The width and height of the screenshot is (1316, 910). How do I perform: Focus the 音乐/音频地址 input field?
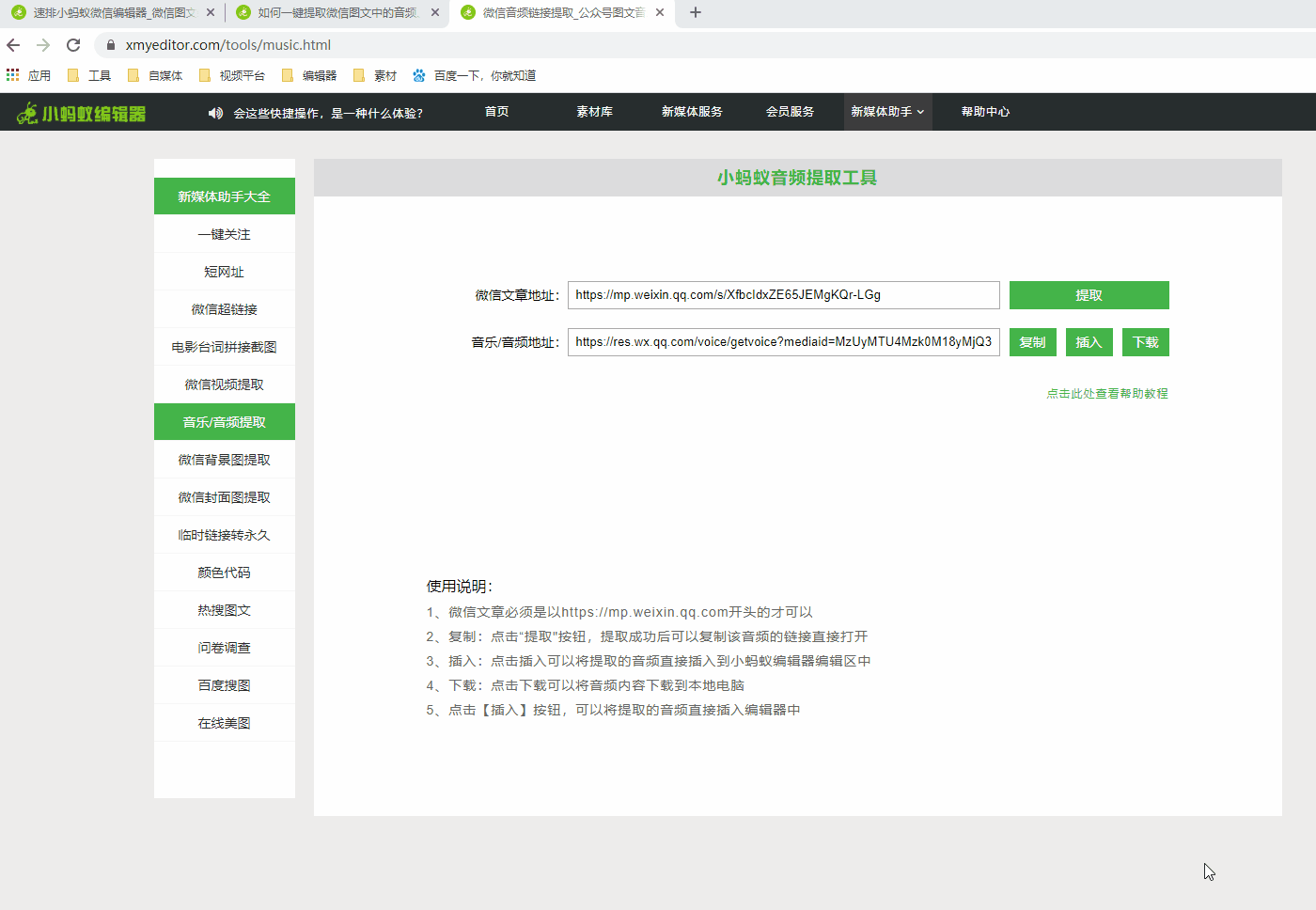pyautogui.click(x=783, y=342)
